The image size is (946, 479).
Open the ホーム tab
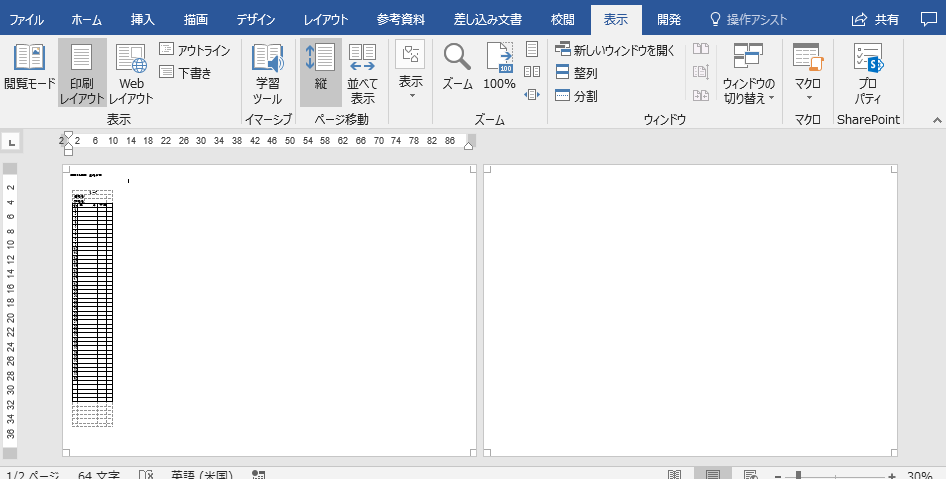click(x=86, y=19)
